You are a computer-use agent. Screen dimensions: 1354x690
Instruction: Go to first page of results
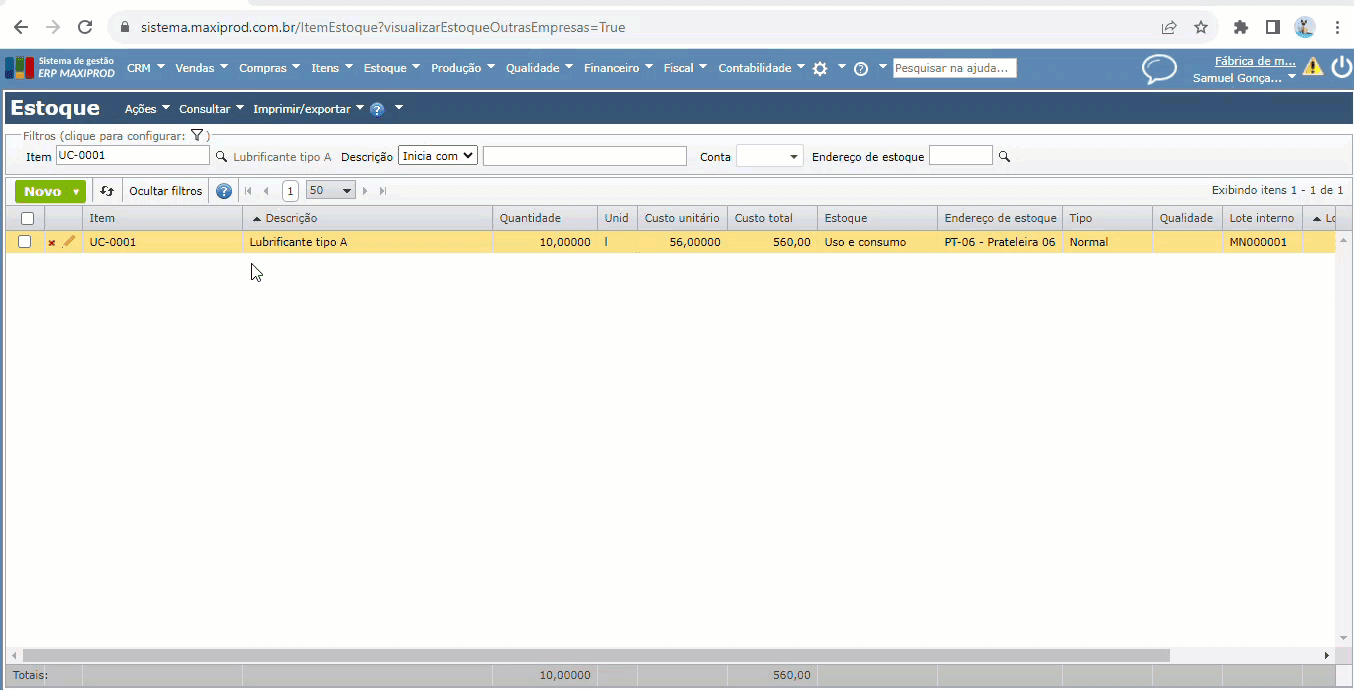coord(248,191)
